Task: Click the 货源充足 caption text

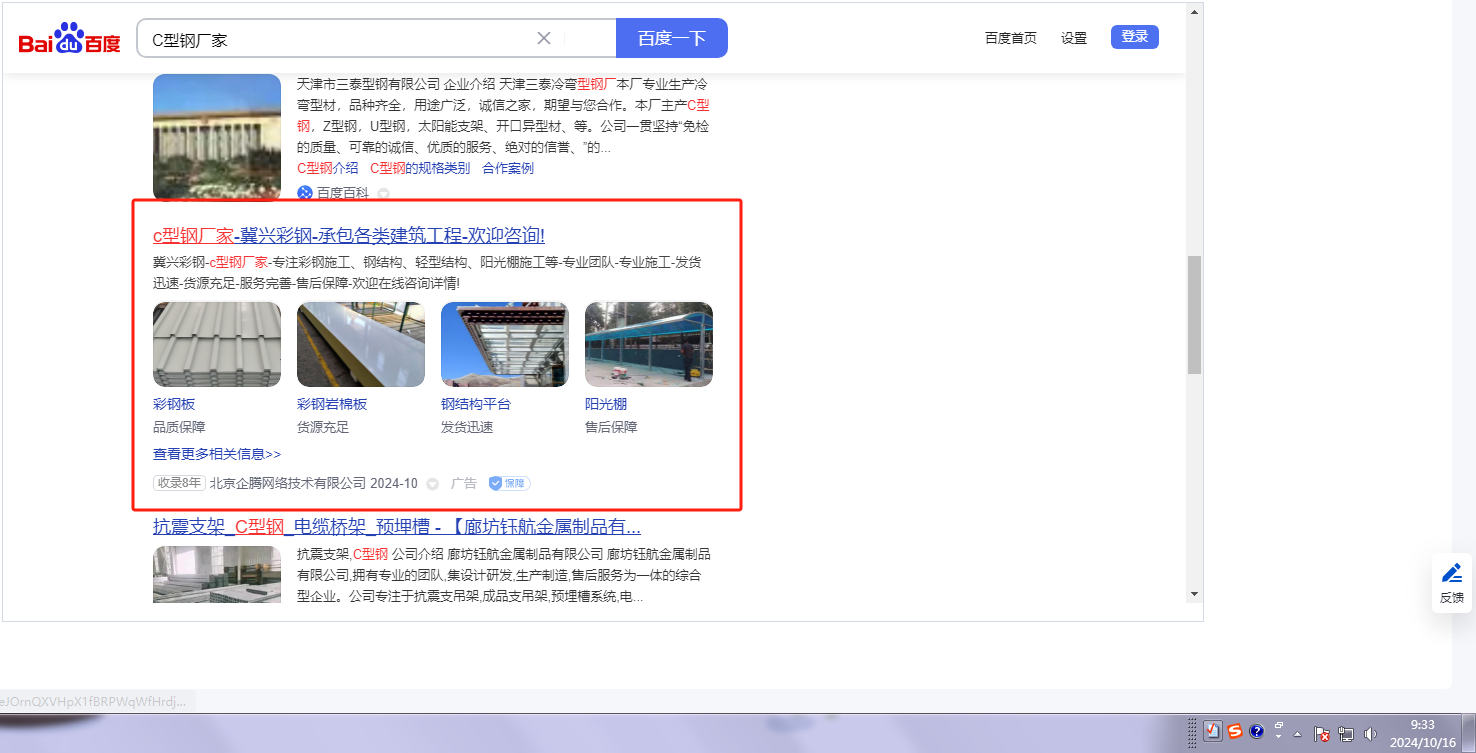Action: (323, 427)
